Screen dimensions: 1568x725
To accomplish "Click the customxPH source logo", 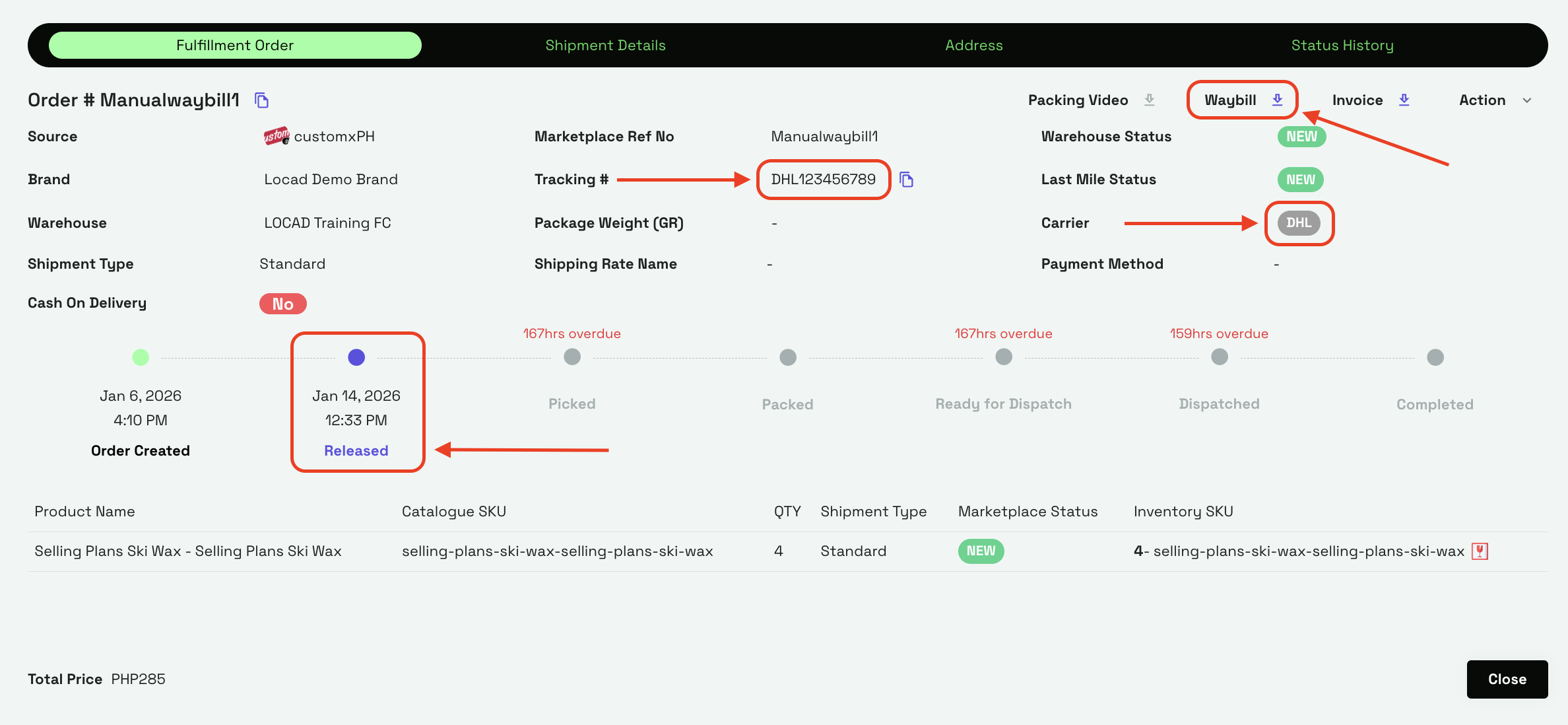I will click(277, 136).
